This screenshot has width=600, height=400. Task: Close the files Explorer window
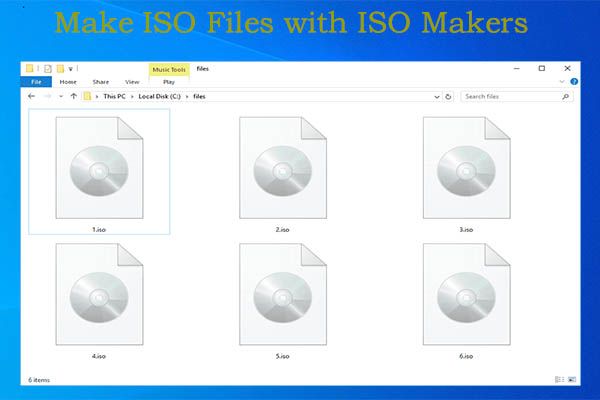click(567, 69)
